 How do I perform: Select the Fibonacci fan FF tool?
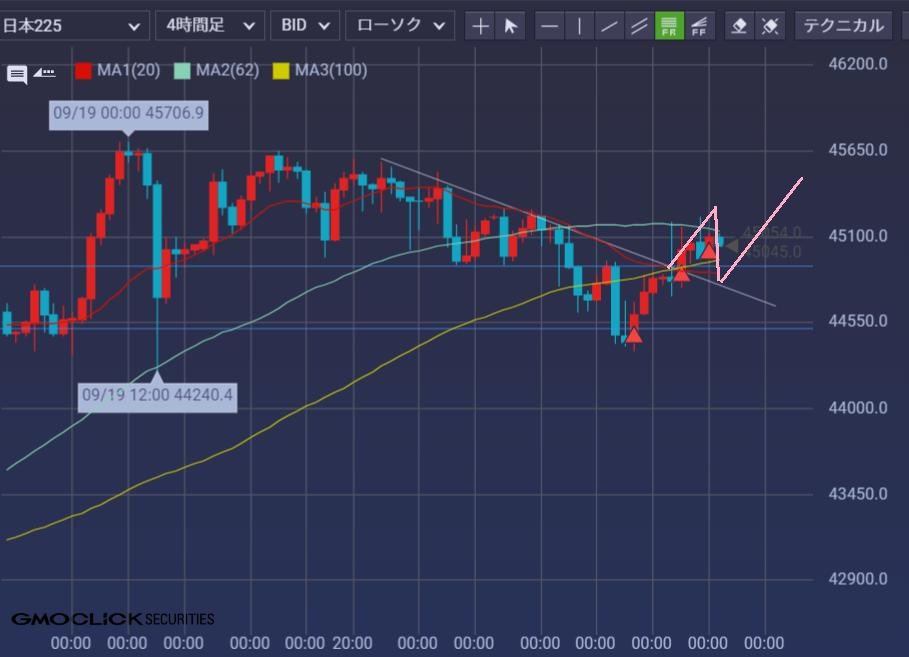point(700,26)
